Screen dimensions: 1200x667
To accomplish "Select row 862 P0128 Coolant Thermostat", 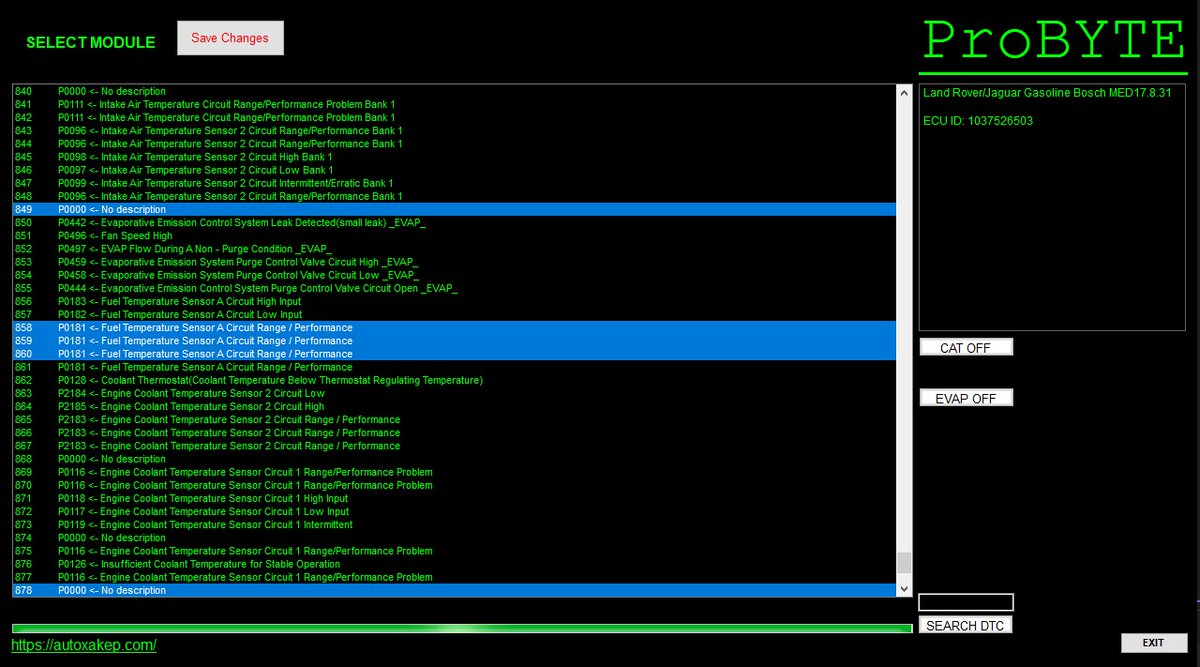I will click(x=454, y=380).
